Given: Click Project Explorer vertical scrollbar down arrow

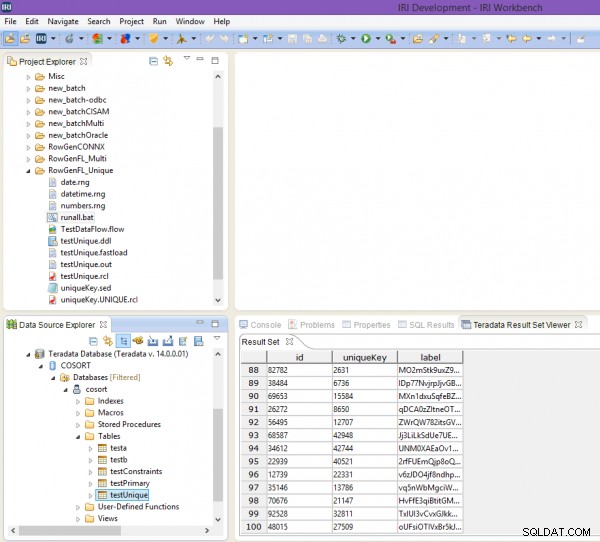Looking at the screenshot, I should coord(218,300).
